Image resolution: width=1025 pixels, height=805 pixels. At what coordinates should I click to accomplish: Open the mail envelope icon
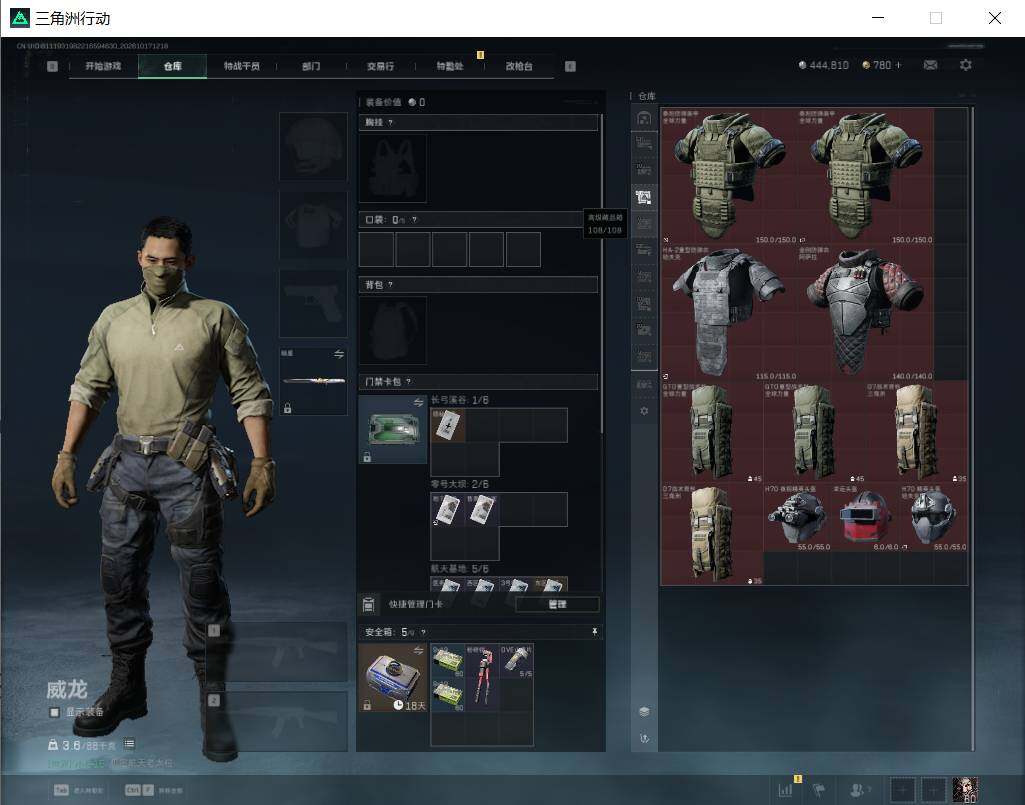(x=930, y=65)
